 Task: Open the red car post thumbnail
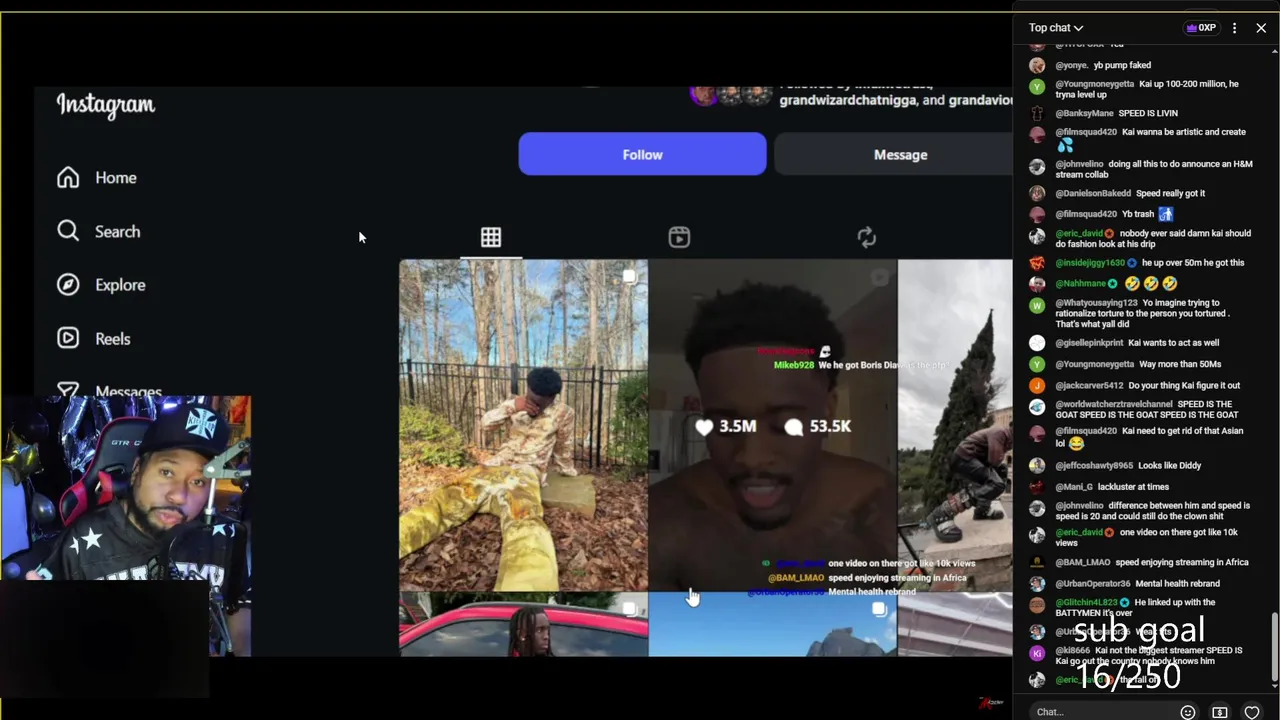(x=523, y=624)
